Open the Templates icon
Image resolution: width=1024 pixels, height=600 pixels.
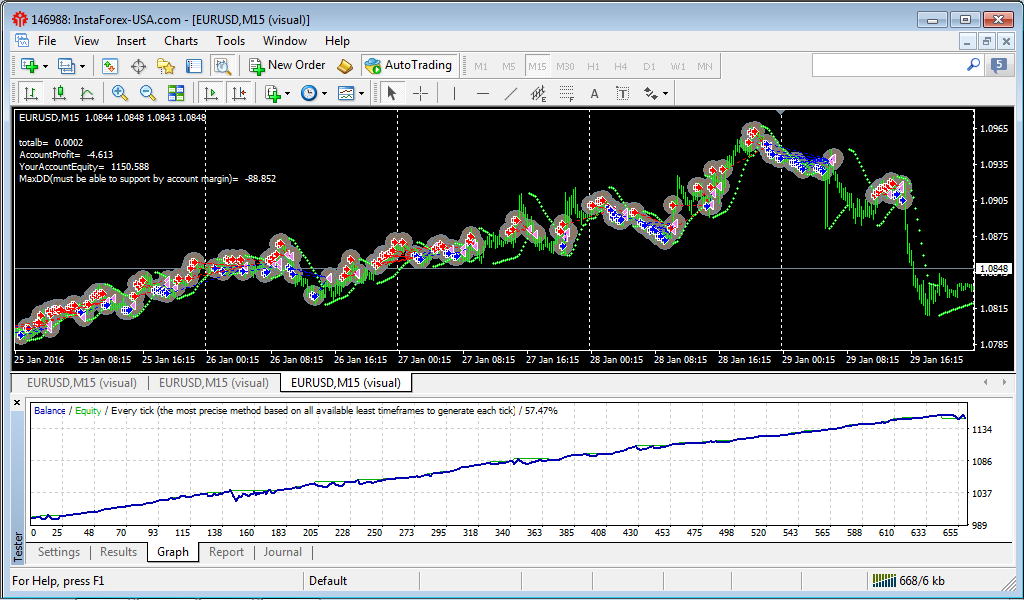click(346, 93)
